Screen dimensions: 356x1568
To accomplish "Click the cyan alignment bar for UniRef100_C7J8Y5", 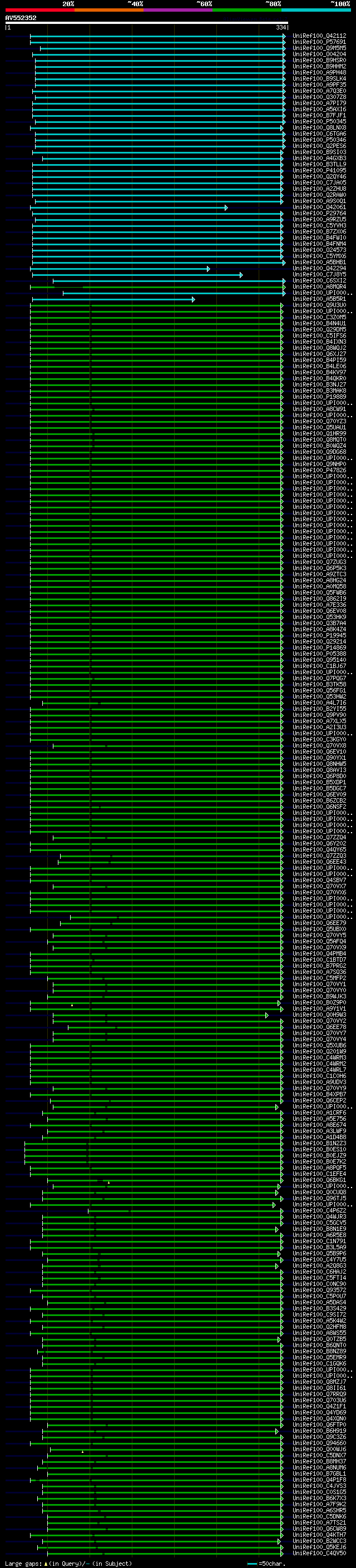I will (137, 275).
